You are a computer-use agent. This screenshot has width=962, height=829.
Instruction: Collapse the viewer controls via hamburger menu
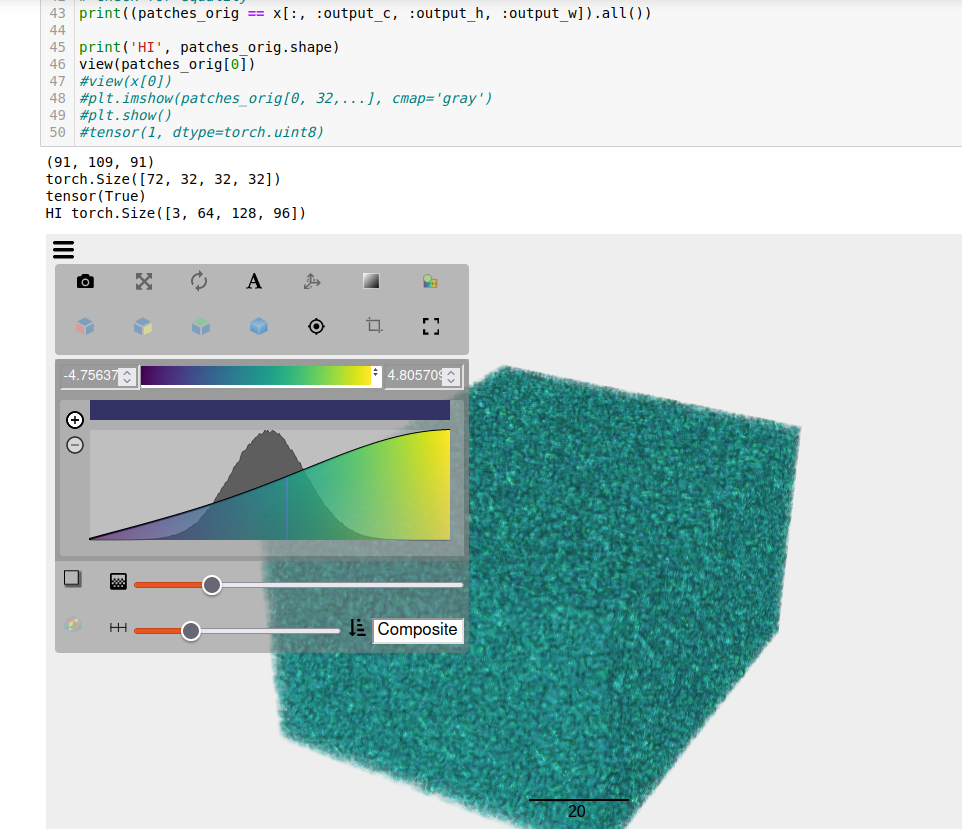coord(63,250)
